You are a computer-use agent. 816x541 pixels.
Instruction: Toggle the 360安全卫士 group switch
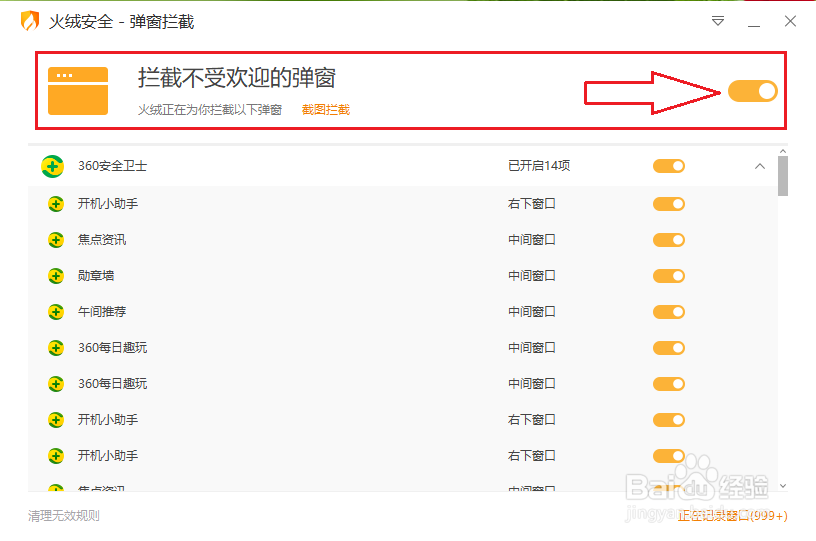669,166
